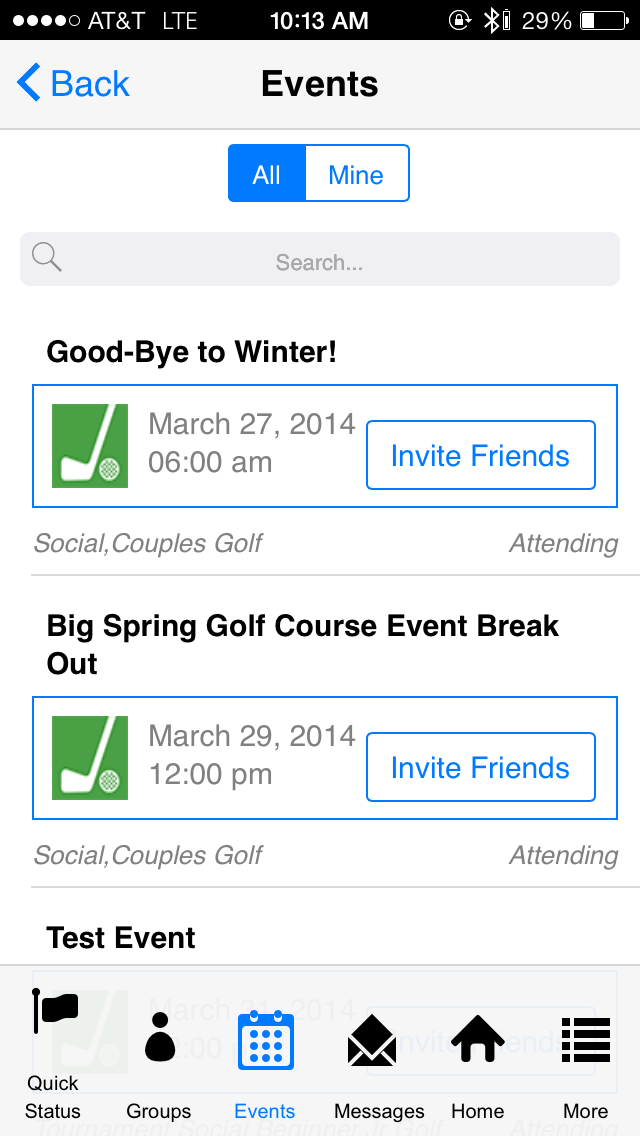Tap golf icon for Big Spring event
Screen dimensions: 640x1136
point(90,758)
